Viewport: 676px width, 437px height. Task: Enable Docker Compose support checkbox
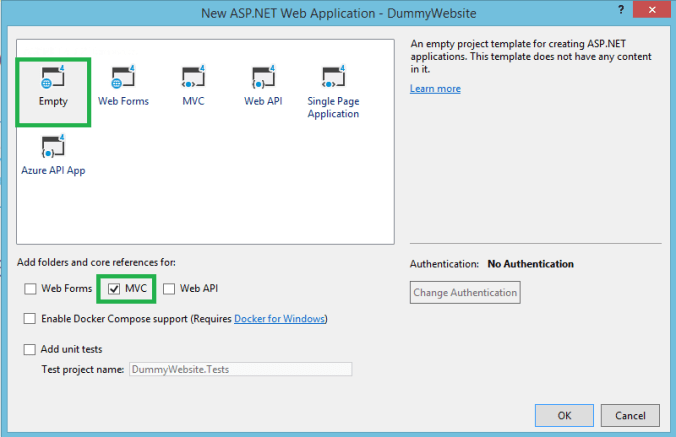point(29,319)
